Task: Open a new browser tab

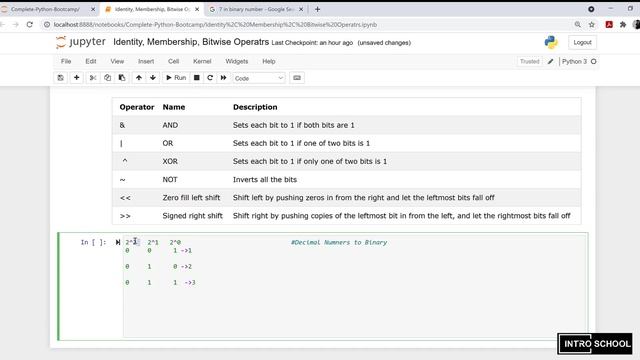Action: click(x=317, y=9)
